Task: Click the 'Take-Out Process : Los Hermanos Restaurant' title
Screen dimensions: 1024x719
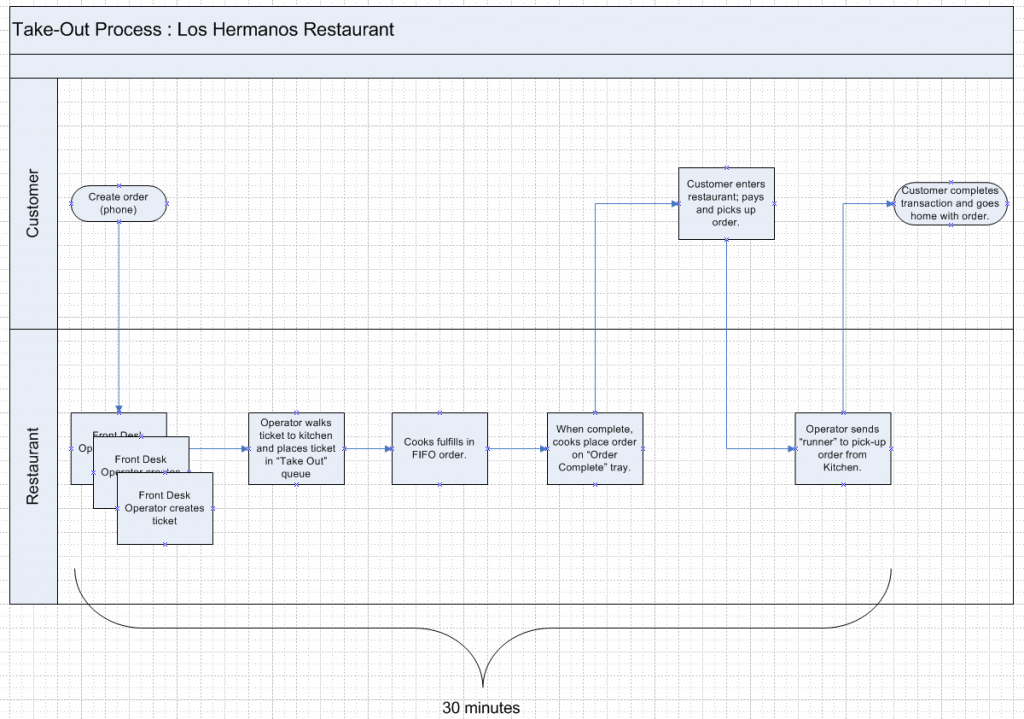Action: (203, 30)
